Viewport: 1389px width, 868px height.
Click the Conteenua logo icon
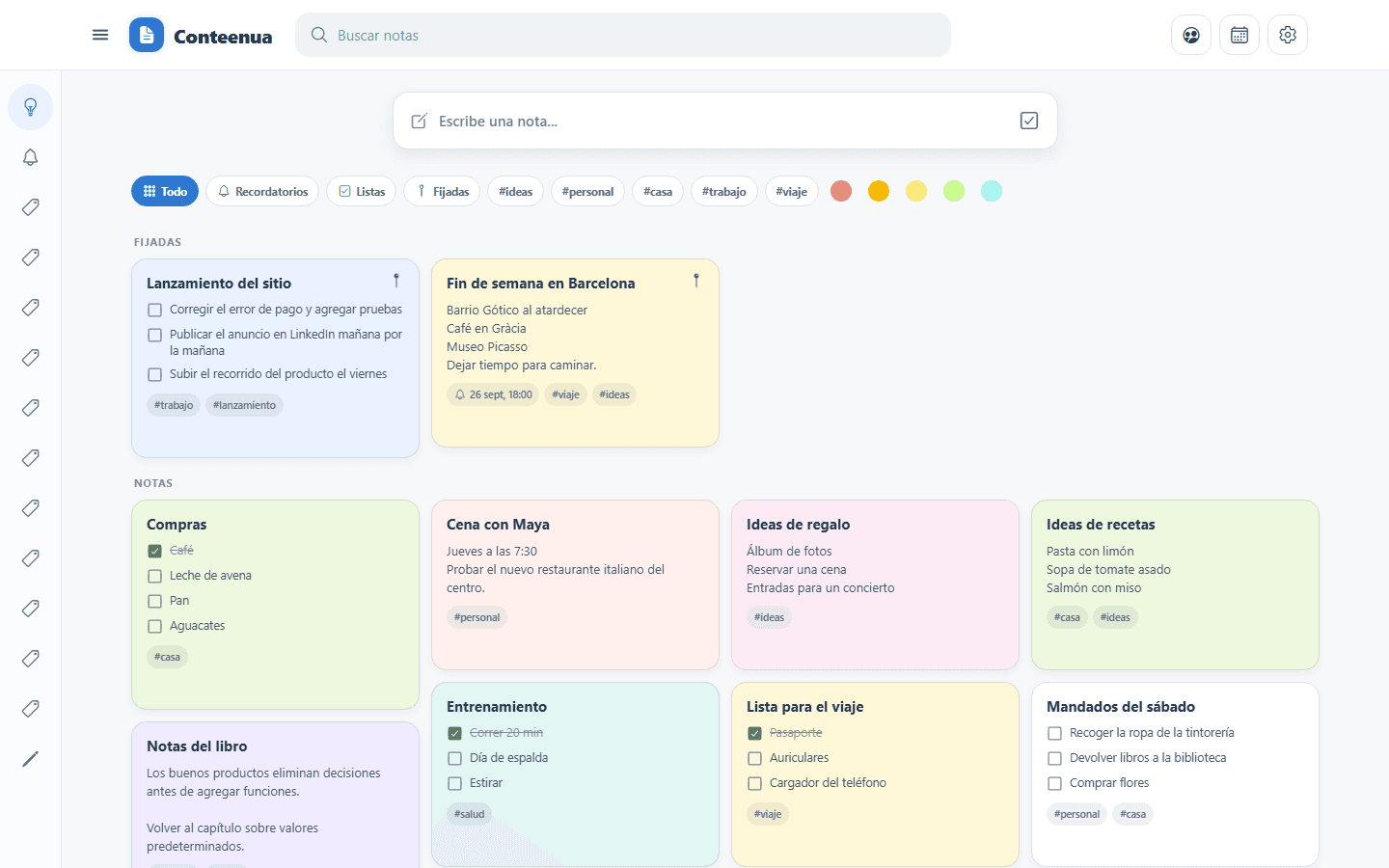point(147,35)
